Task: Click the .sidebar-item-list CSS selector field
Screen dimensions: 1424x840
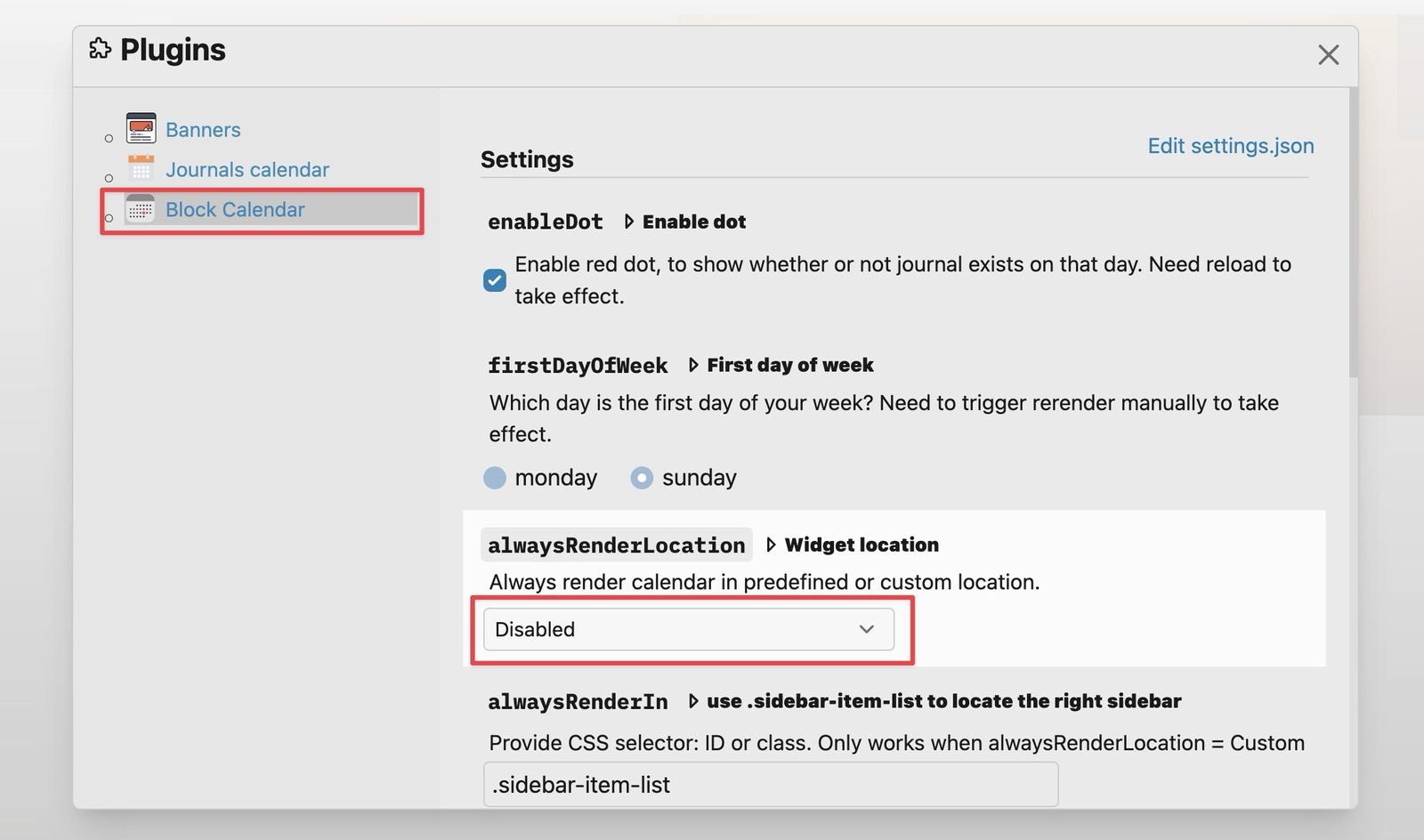Action: (x=770, y=785)
